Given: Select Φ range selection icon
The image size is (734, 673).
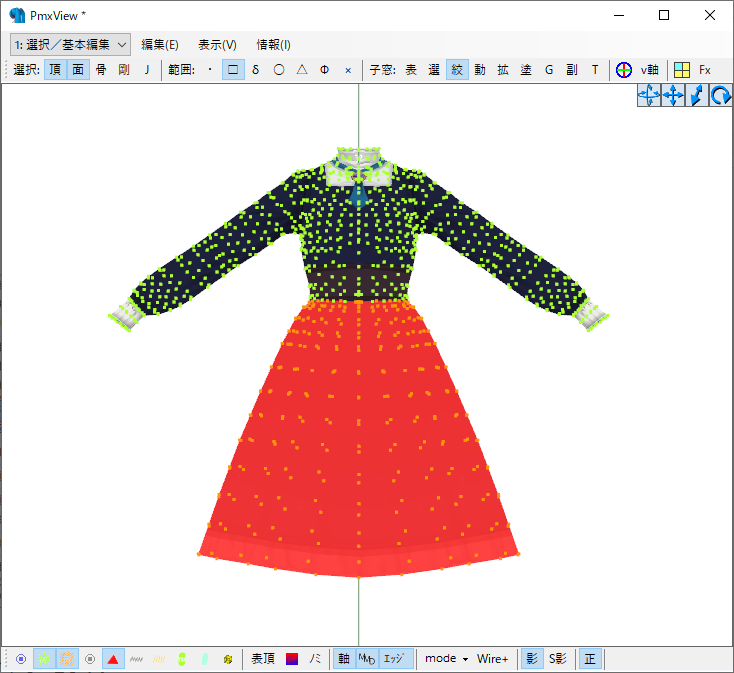Looking at the screenshot, I should 324,70.
